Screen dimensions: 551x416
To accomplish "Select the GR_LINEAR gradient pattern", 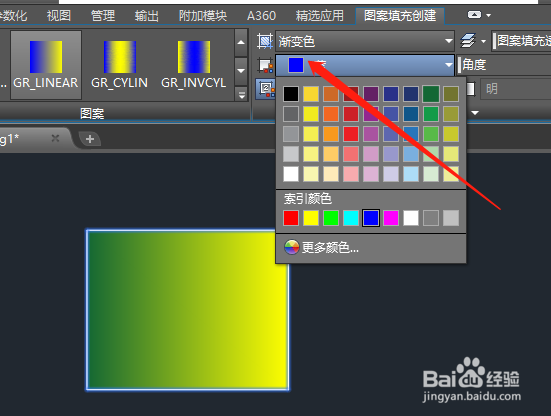I will click(x=46, y=65).
